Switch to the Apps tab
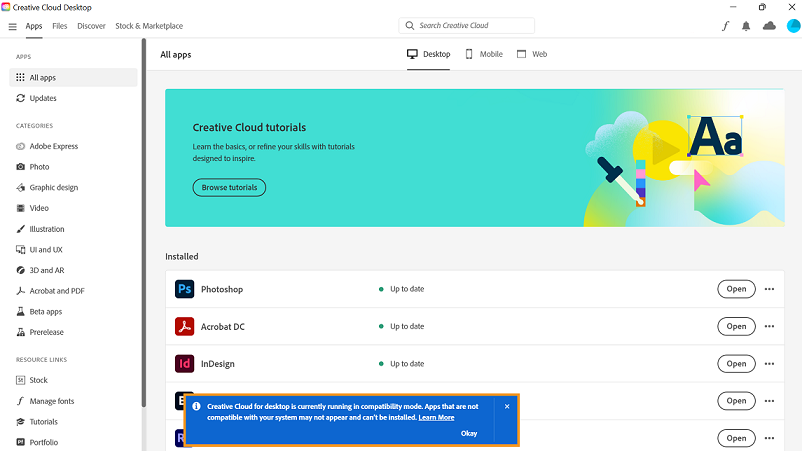Viewport: 802px width, 451px height. point(34,26)
